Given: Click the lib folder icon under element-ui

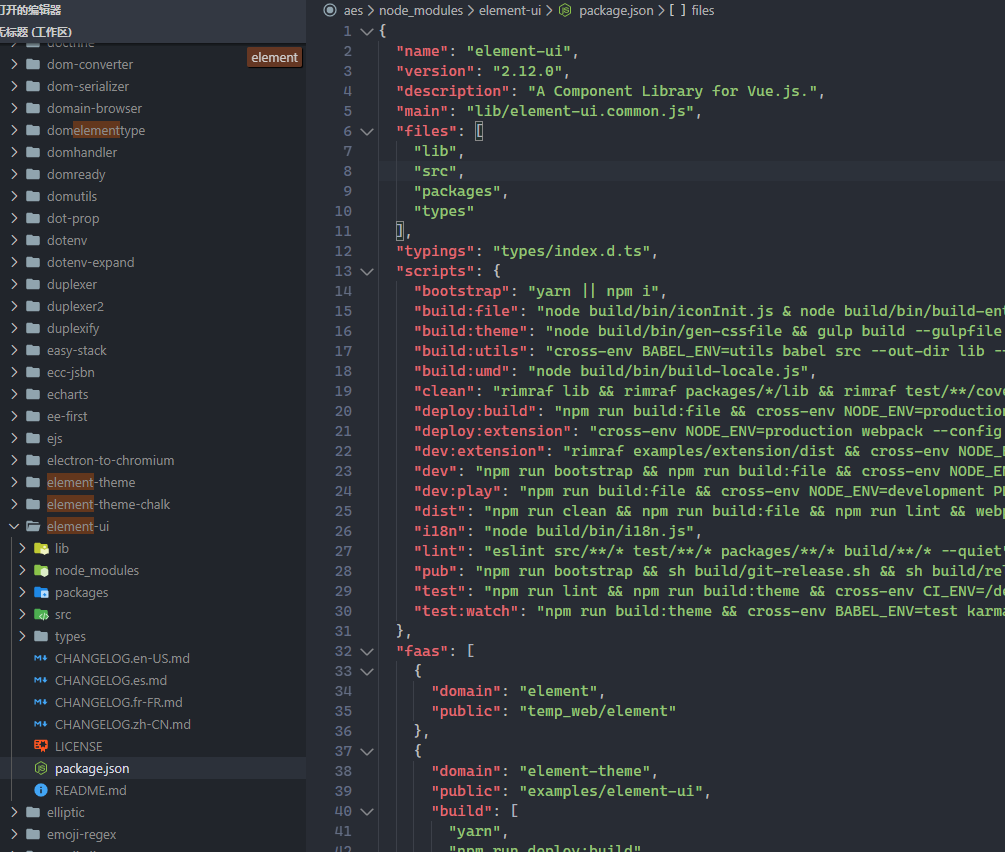Looking at the screenshot, I should pos(41,548).
